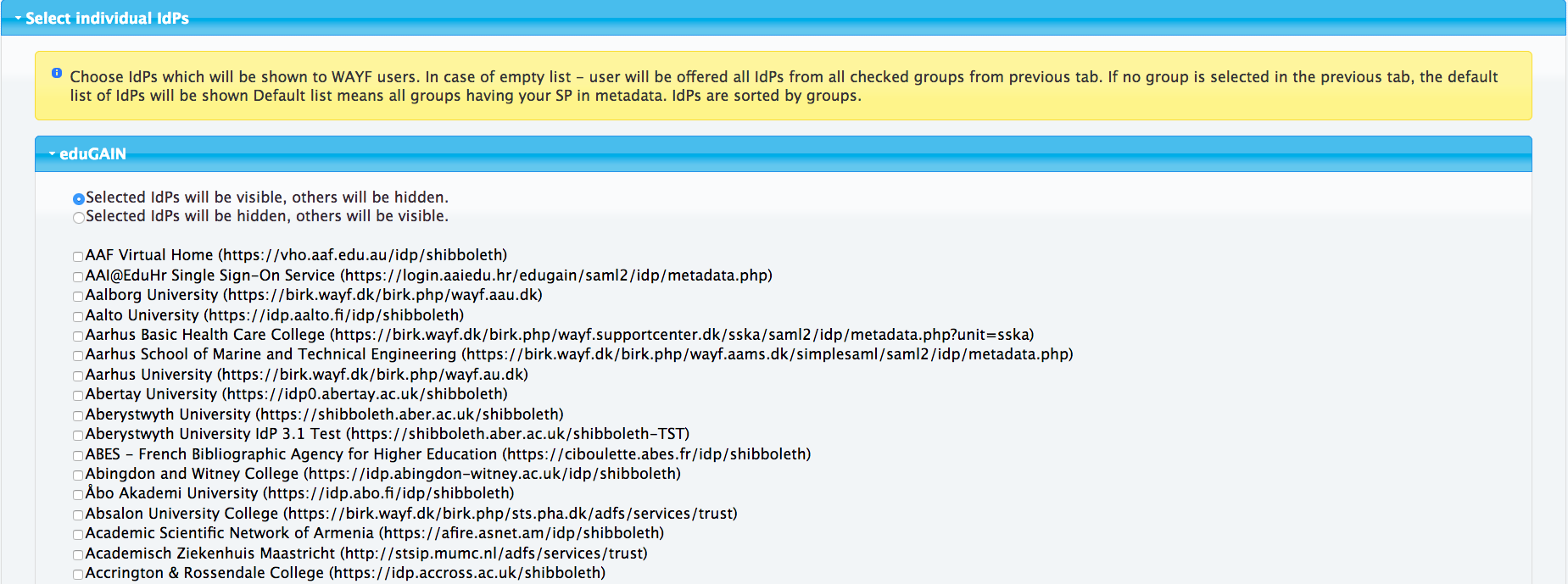The height and width of the screenshot is (584, 1568).
Task: Check the AAF Virtual Home checkbox
Action: coord(78,257)
